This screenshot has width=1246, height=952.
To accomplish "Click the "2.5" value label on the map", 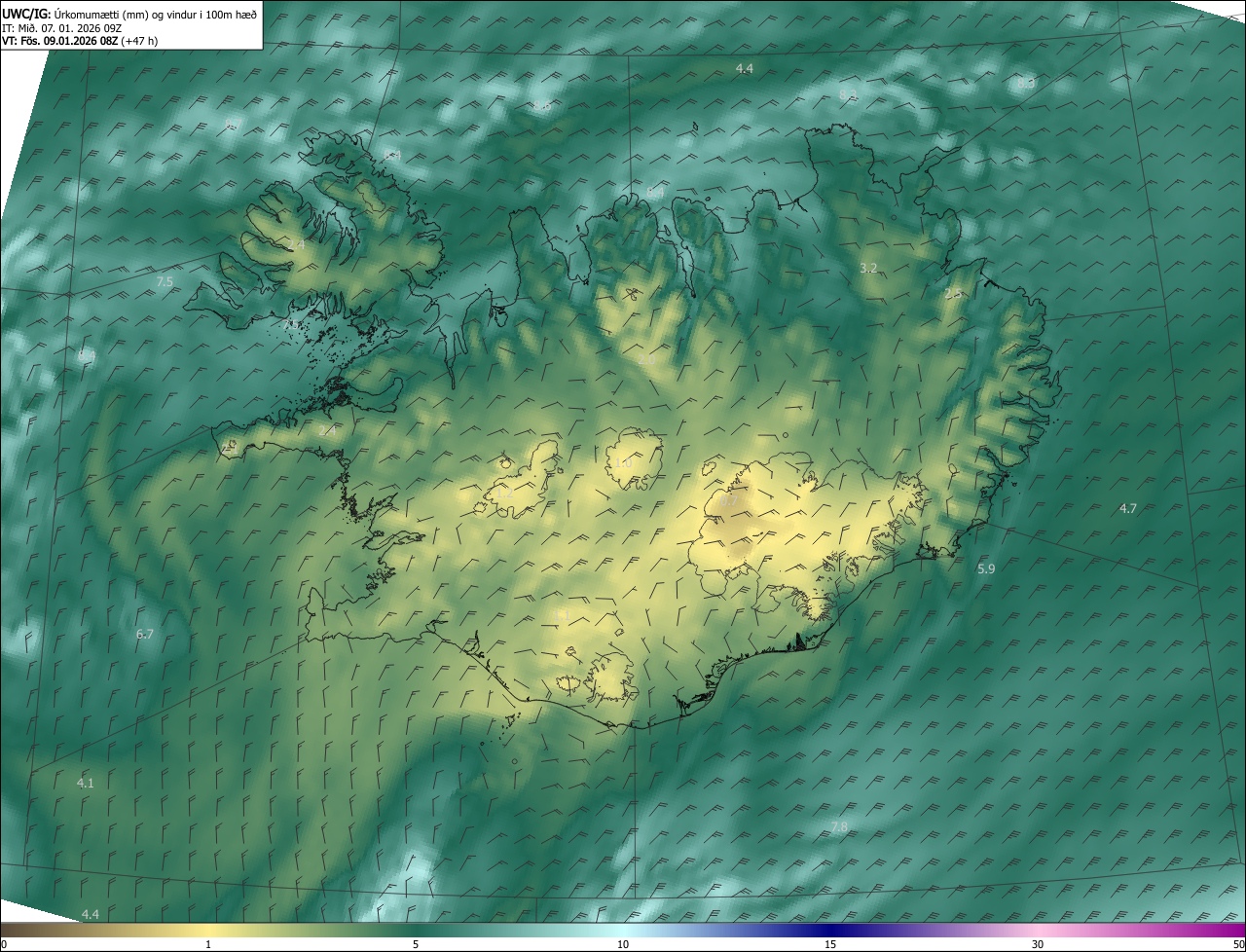I will tap(953, 293).
